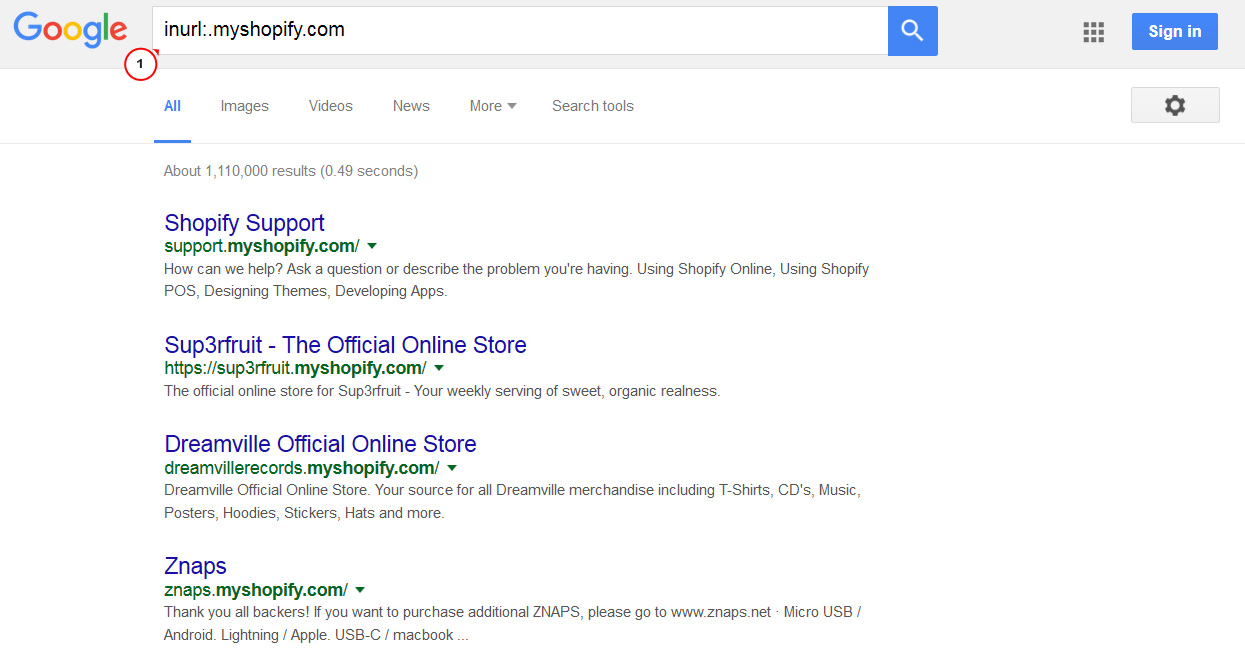This screenshot has width=1245, height=659.
Task: Switch to News tab
Action: tap(411, 106)
